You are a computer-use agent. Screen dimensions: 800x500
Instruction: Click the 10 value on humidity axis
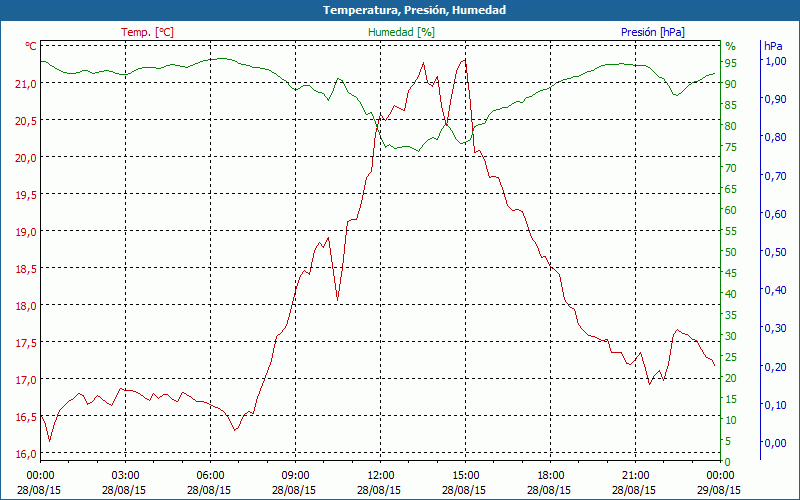coord(731,420)
